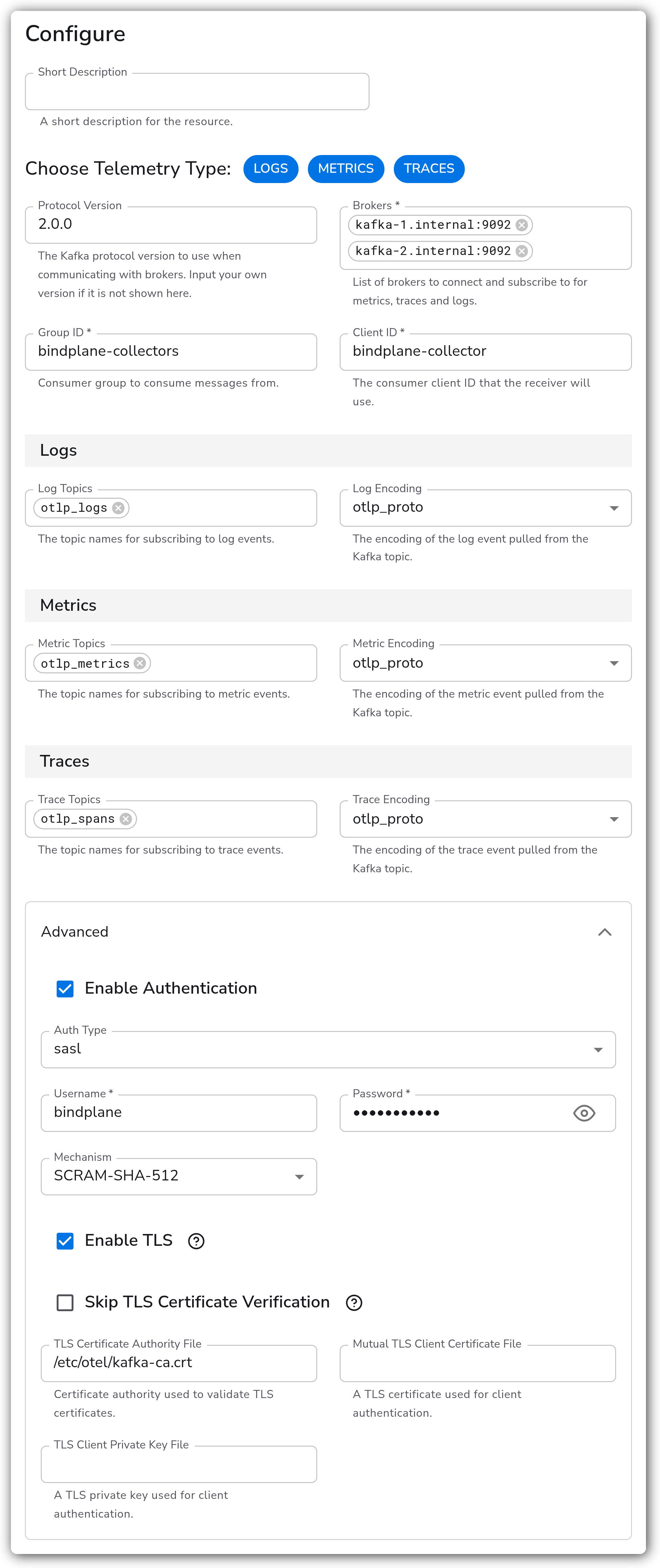Toggle the TRACES telemetry type
Image resolution: width=660 pixels, height=1568 pixels.
pyautogui.click(x=429, y=169)
